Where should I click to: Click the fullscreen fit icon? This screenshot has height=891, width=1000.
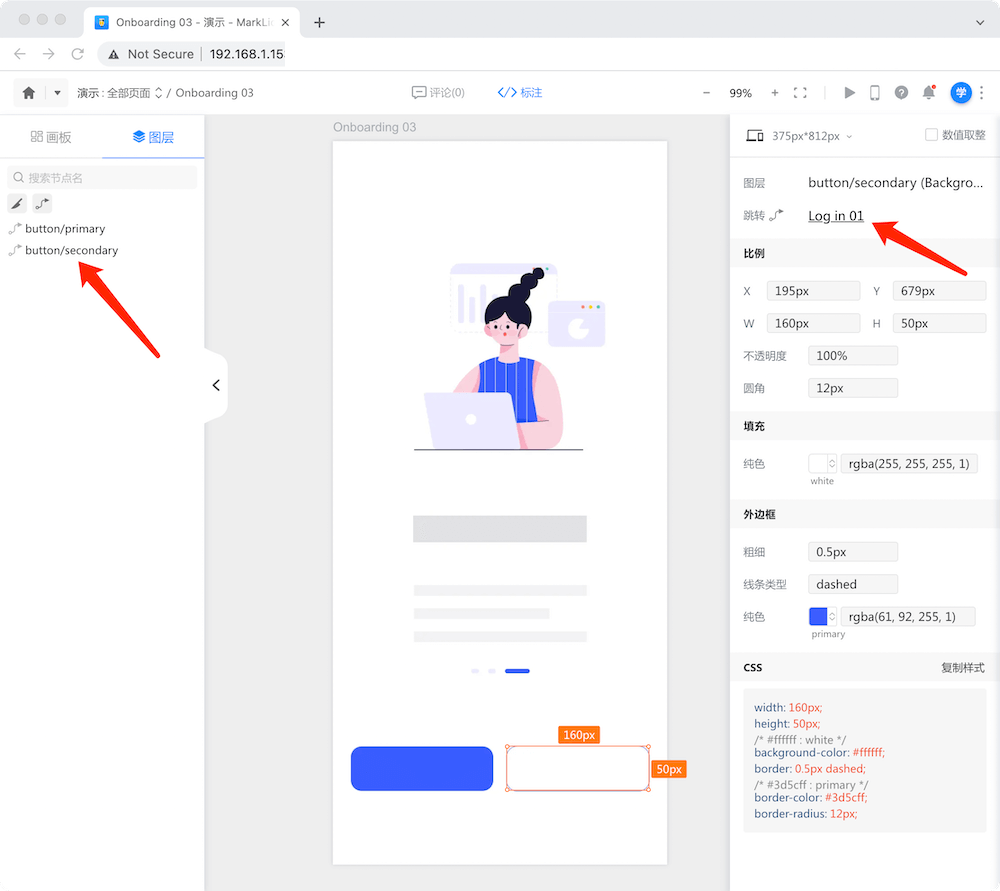pyautogui.click(x=800, y=93)
